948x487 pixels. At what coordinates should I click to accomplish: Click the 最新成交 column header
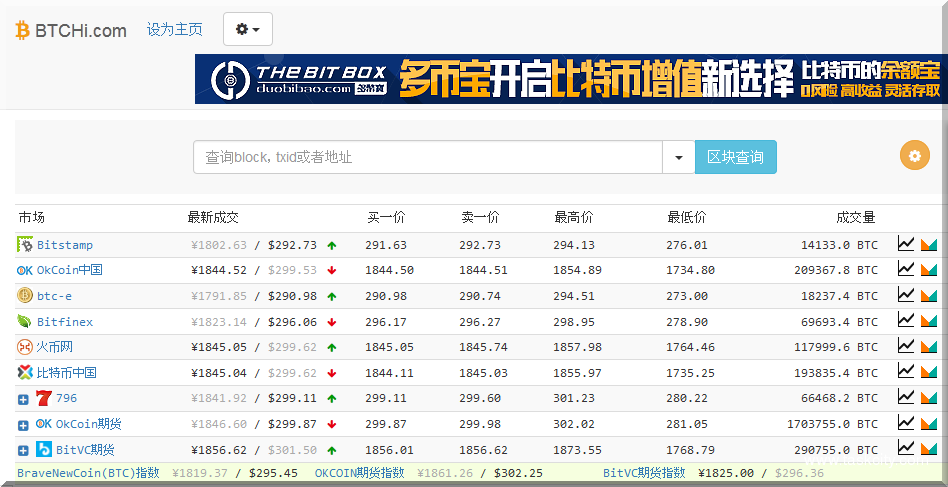tap(213, 218)
